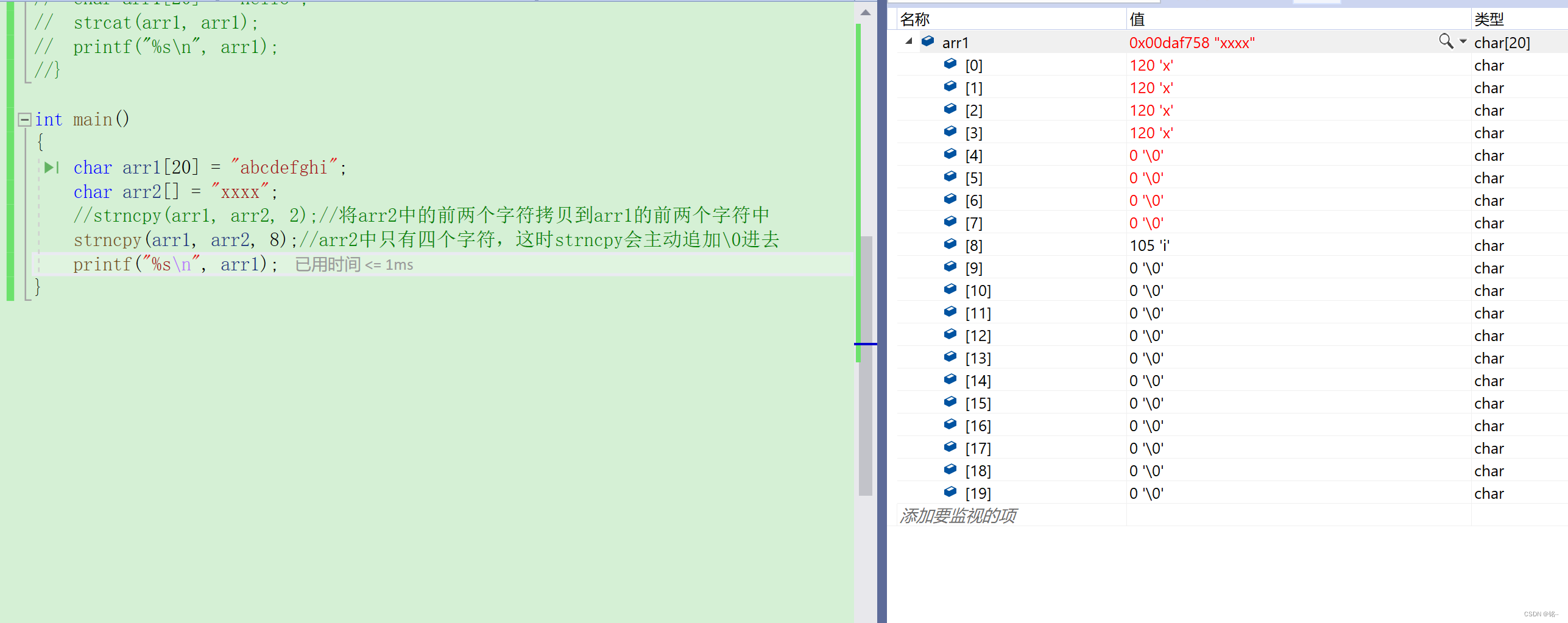Image resolution: width=1568 pixels, height=623 pixels.
Task: Select the arr1 value 0x00daf758 "xxxx"
Action: [x=1192, y=43]
